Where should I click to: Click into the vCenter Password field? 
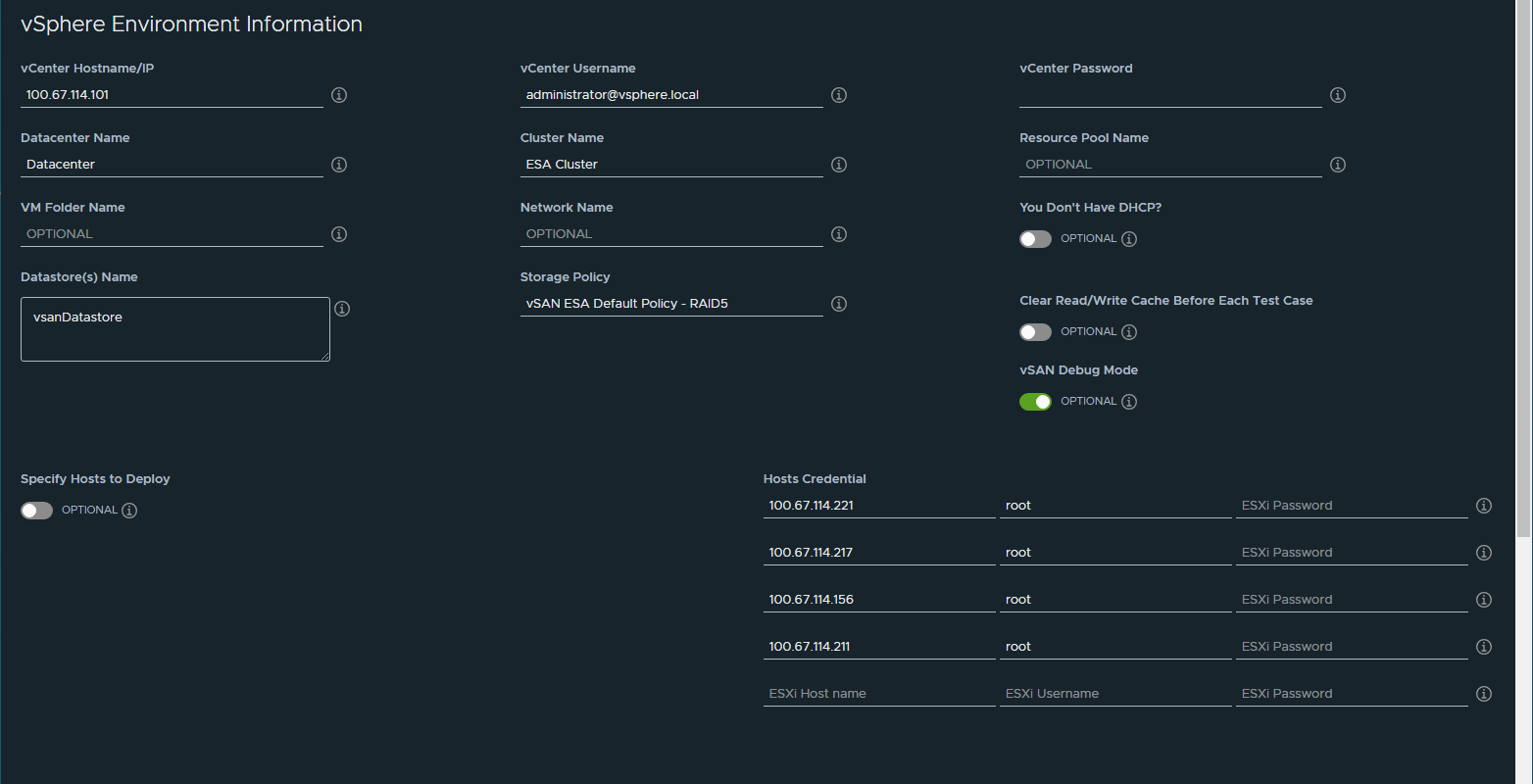click(x=1170, y=95)
